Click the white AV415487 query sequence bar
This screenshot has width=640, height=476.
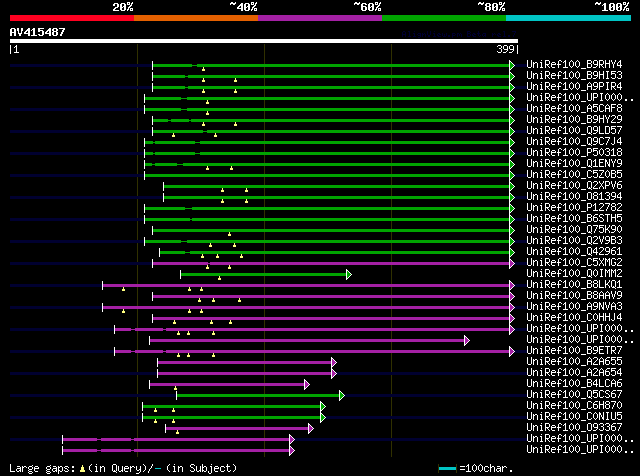point(264,41)
